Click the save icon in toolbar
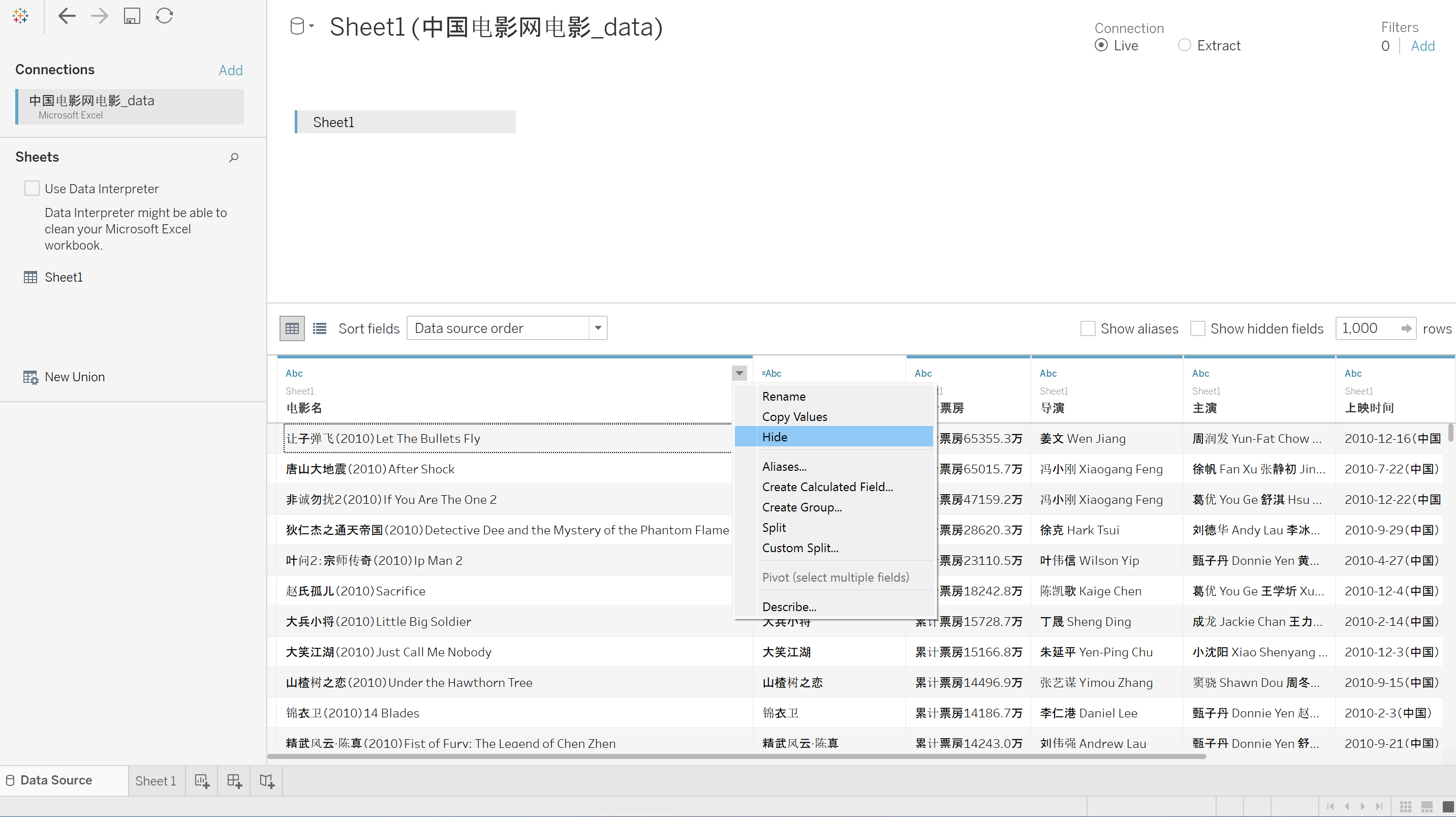The image size is (1456, 817). pos(132,16)
